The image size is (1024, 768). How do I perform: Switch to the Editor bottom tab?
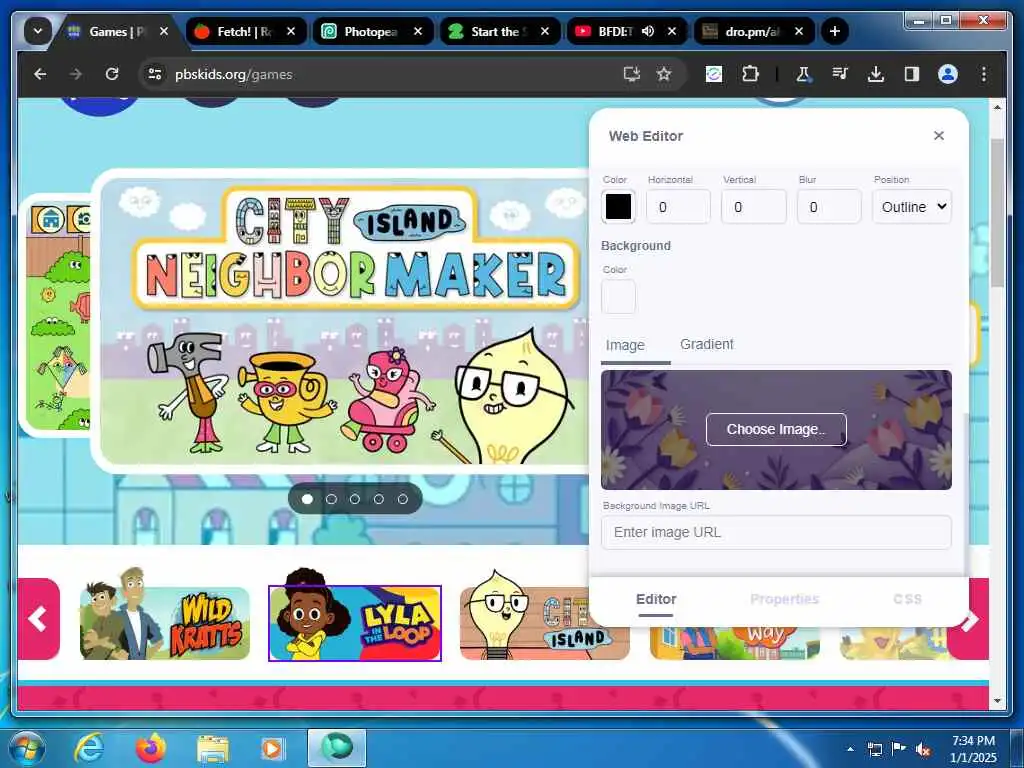656,600
